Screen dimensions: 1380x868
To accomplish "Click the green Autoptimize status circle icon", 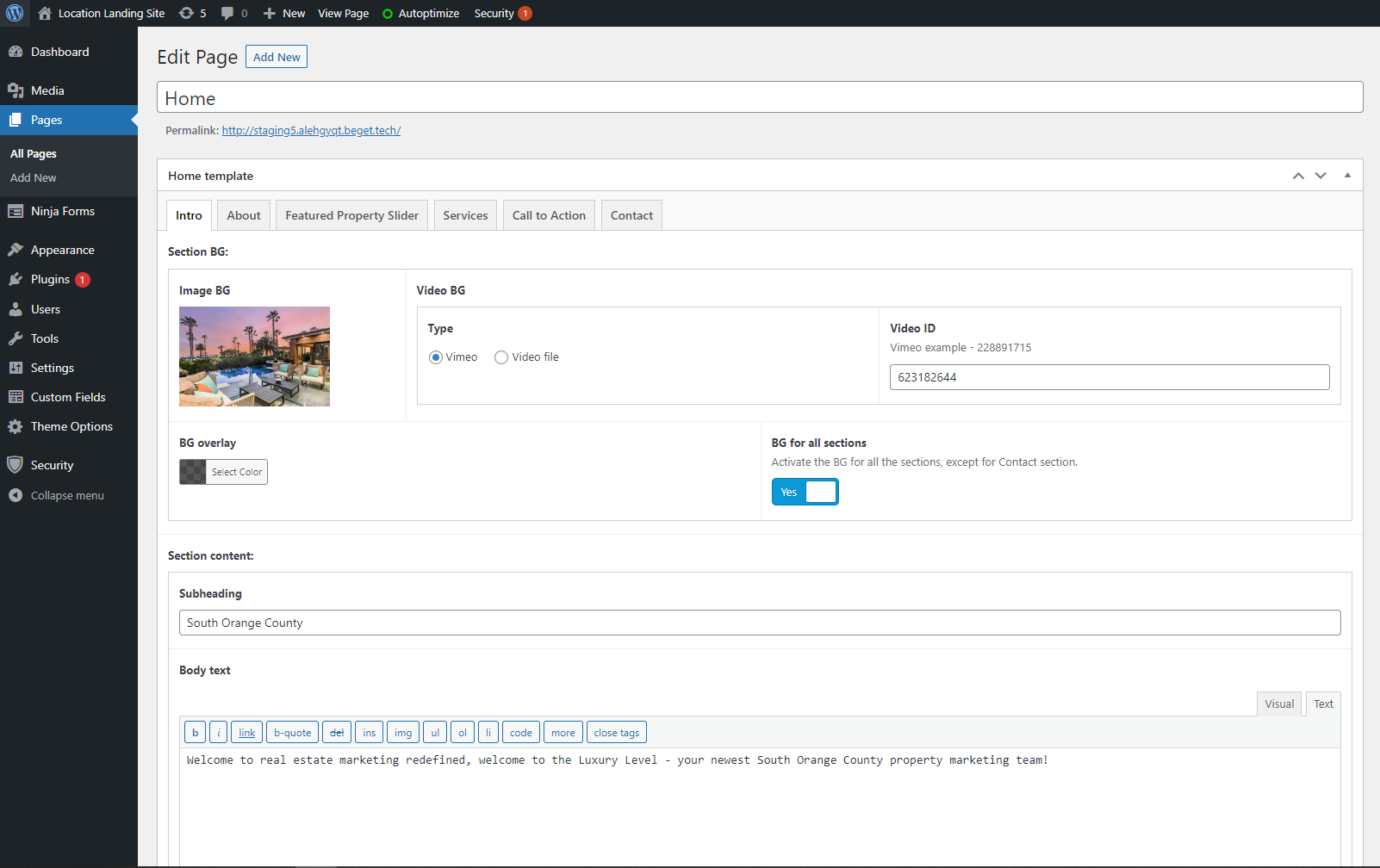I will [x=388, y=14].
